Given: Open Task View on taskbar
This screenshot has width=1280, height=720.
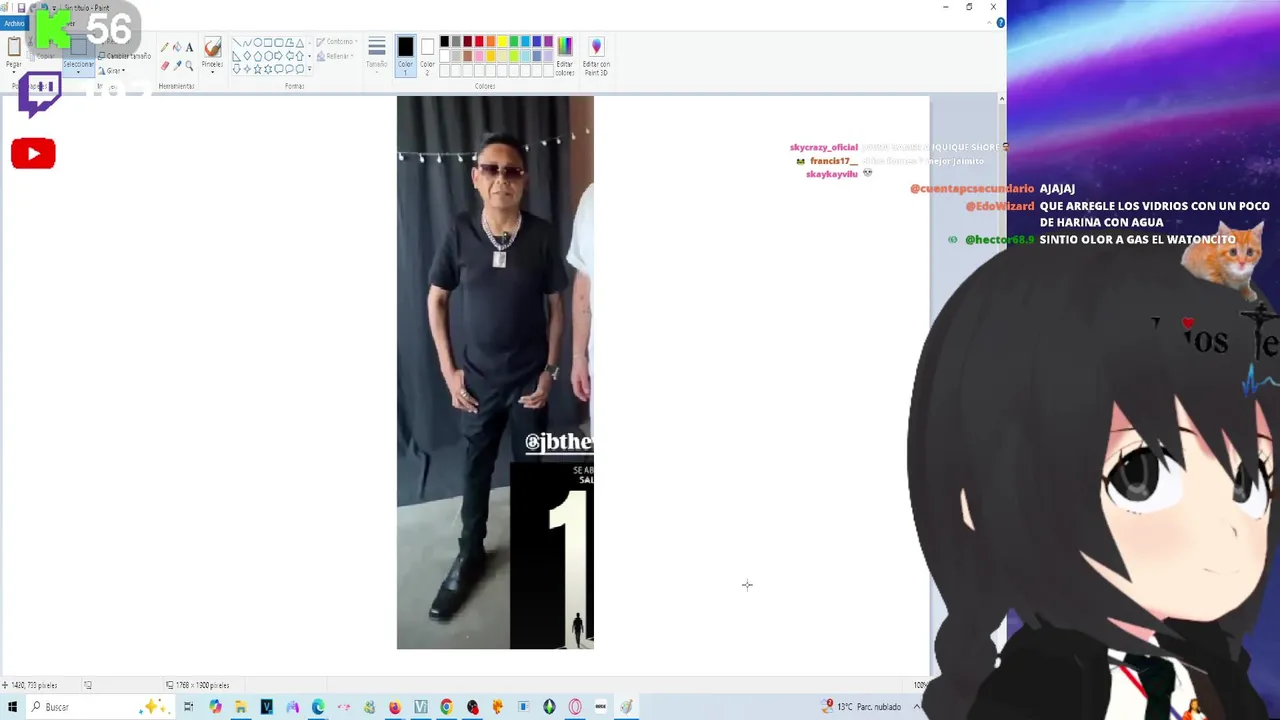Looking at the screenshot, I should [x=188, y=707].
